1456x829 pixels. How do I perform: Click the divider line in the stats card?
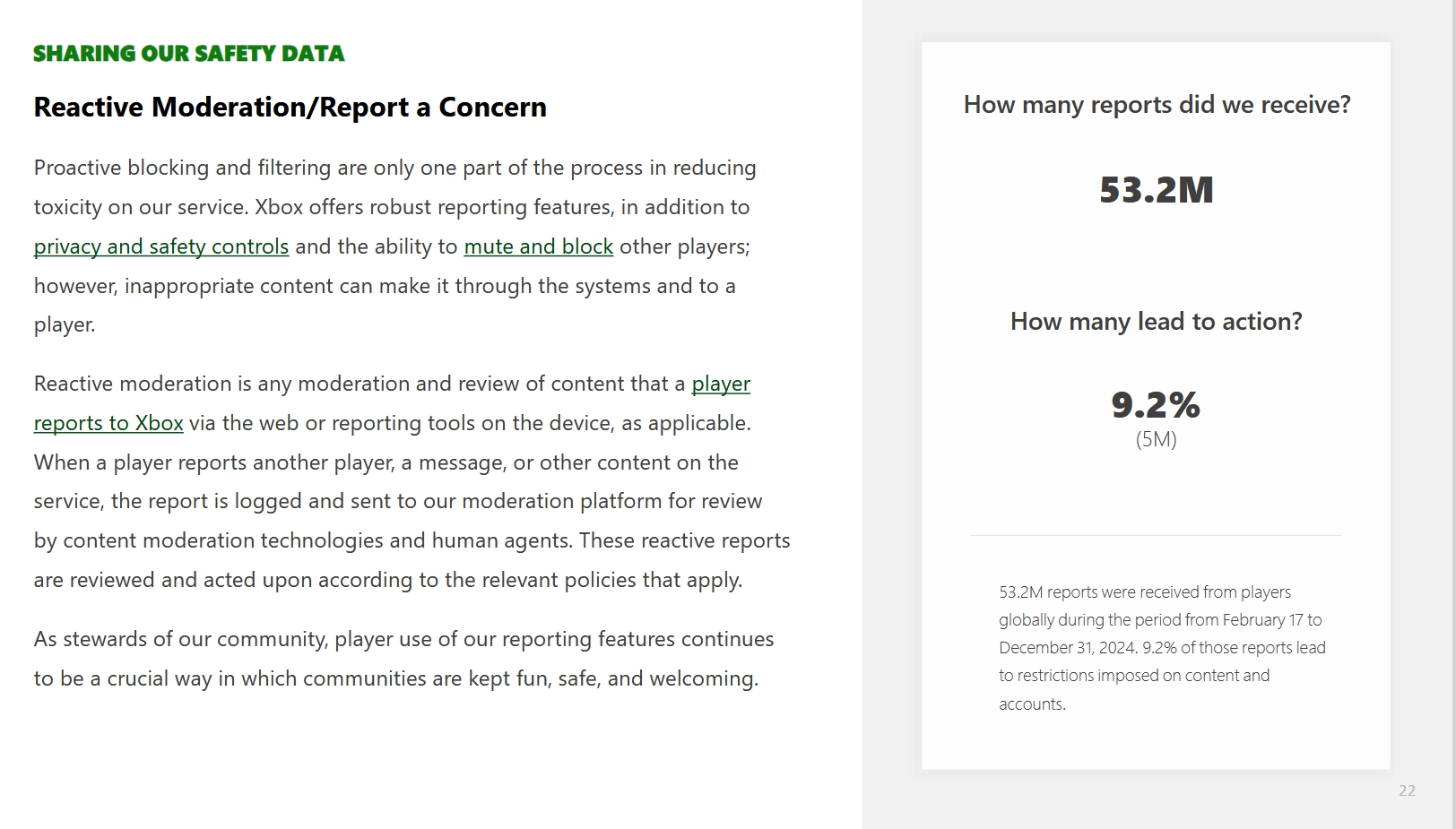[1156, 535]
